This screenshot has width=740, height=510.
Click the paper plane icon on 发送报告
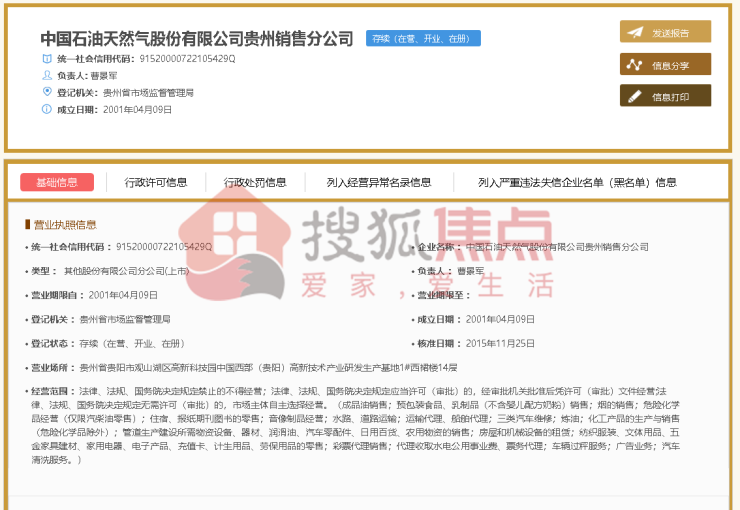click(x=635, y=32)
